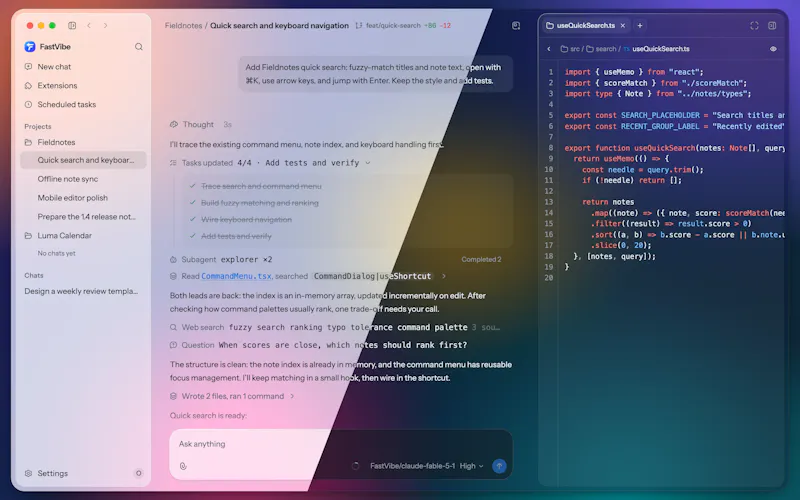Toggle the Add tests and verify checkmark
The height and width of the screenshot is (500, 800).
[192, 236]
